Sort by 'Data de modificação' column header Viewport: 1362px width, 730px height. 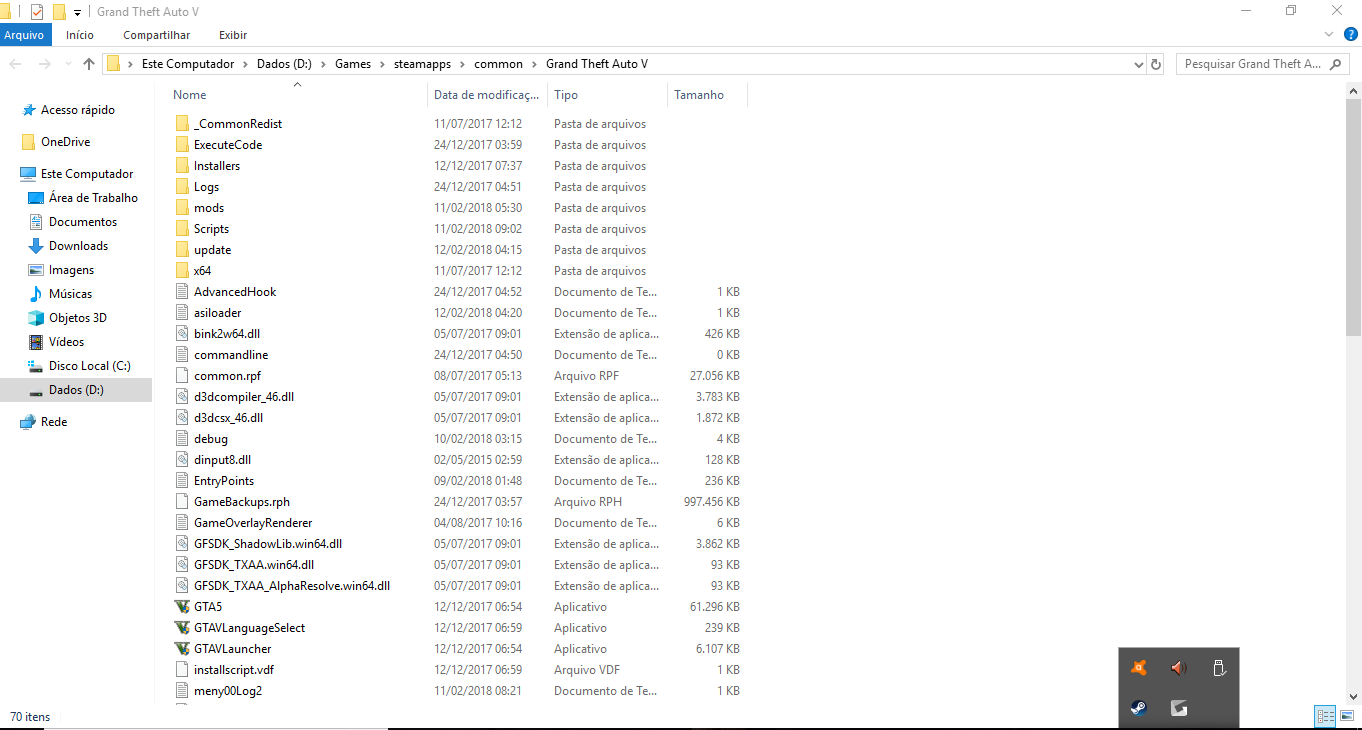point(487,95)
